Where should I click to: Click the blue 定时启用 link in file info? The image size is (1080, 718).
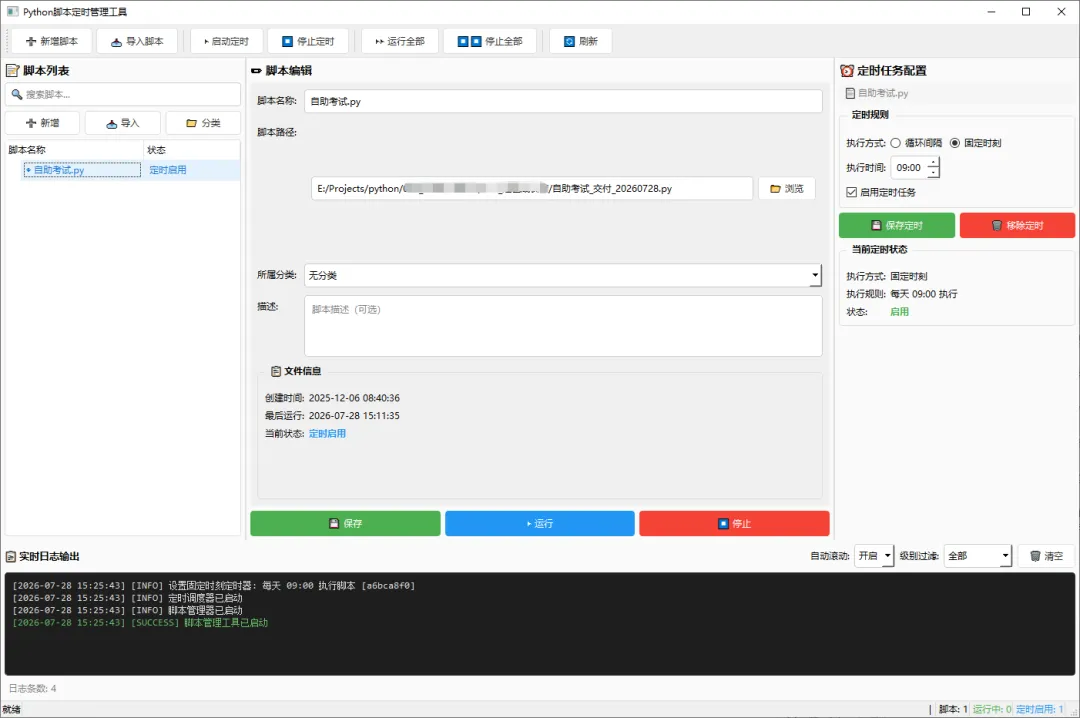[x=327, y=433]
